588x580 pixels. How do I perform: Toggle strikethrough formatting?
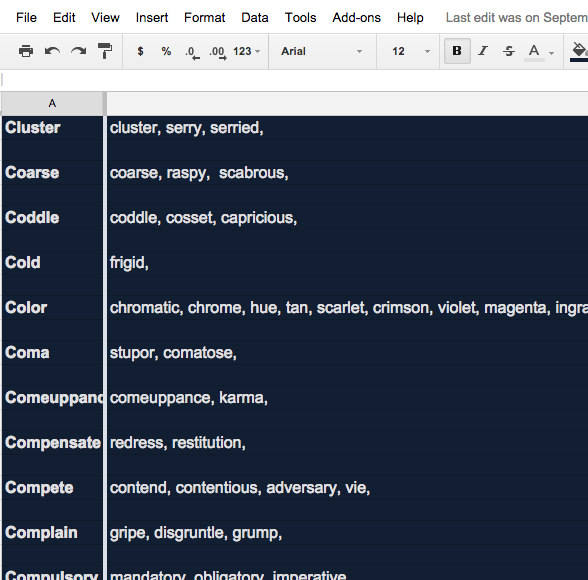(509, 51)
